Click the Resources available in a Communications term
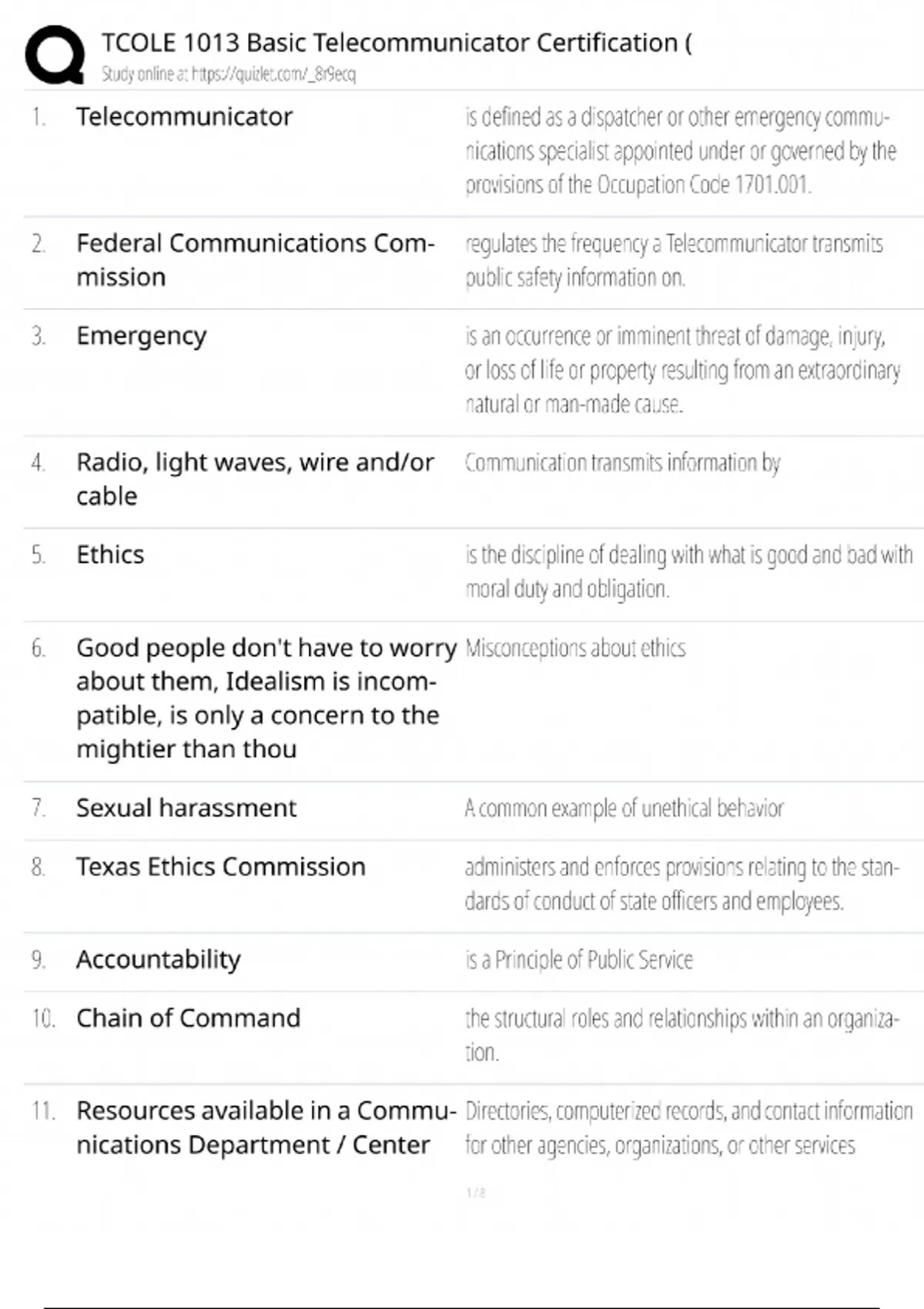This screenshot has height=1309, width=924. pyautogui.click(x=265, y=1128)
